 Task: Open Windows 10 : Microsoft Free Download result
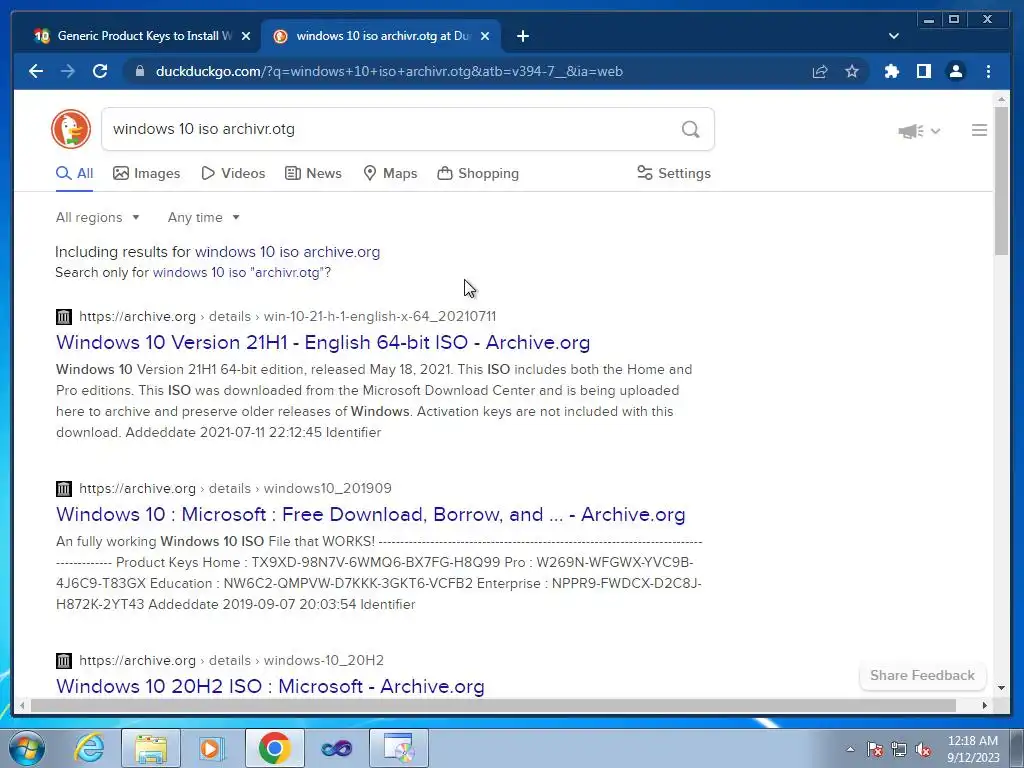point(370,514)
